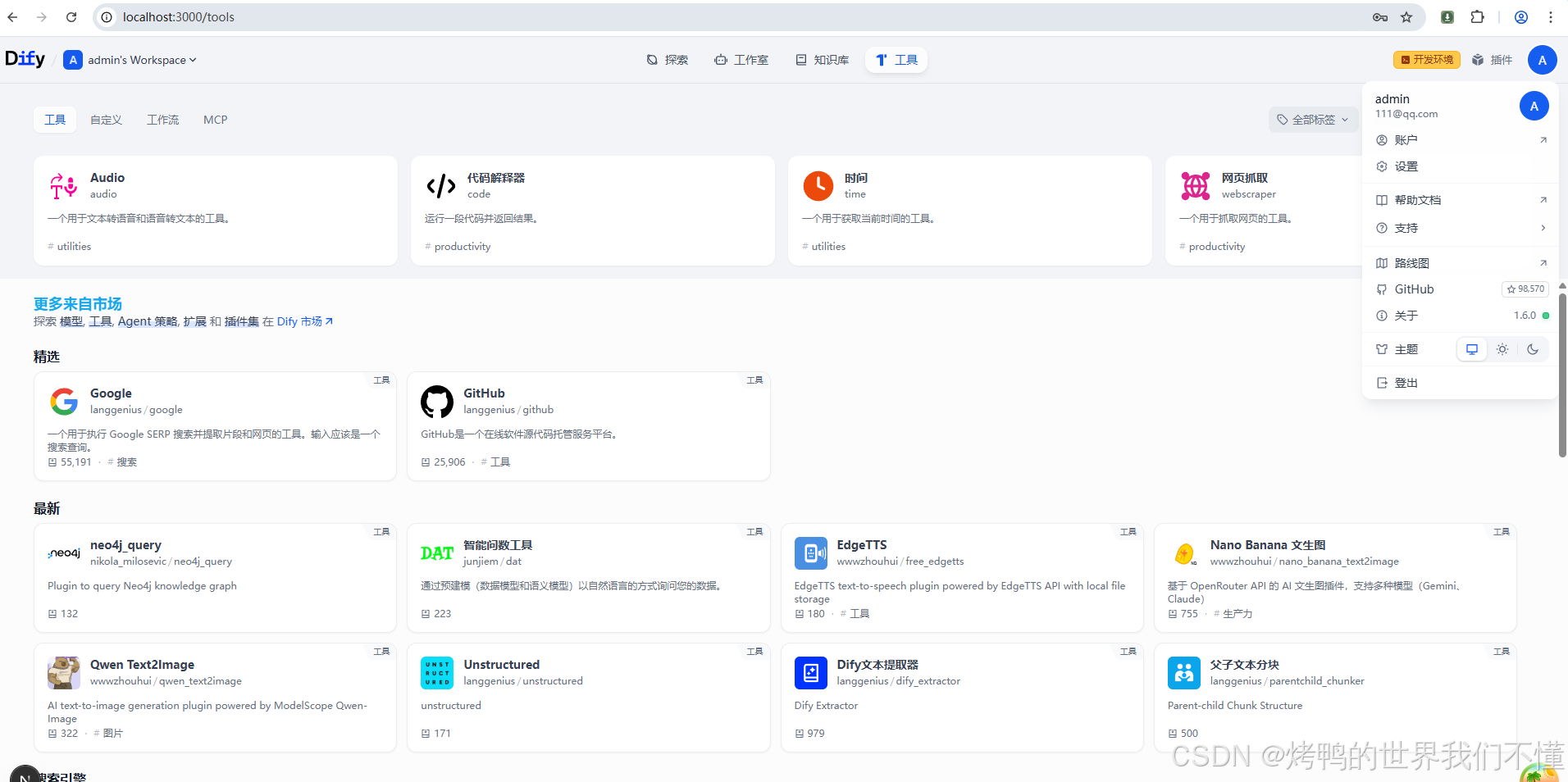Viewport: 1568px width, 782px height.
Task: Switch to the MCP tab
Action: 215,120
